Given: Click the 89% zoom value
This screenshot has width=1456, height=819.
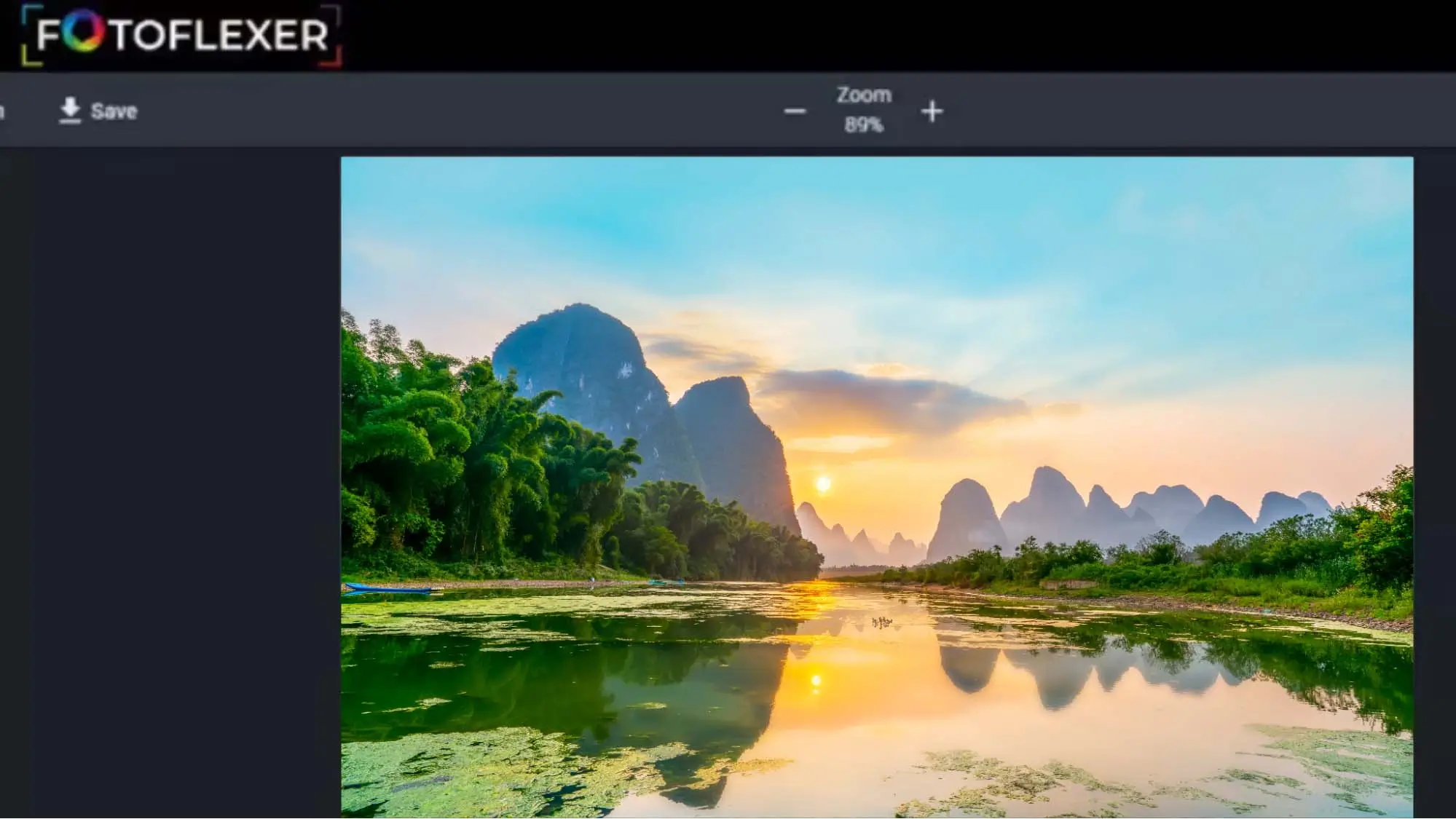Looking at the screenshot, I should (864, 125).
